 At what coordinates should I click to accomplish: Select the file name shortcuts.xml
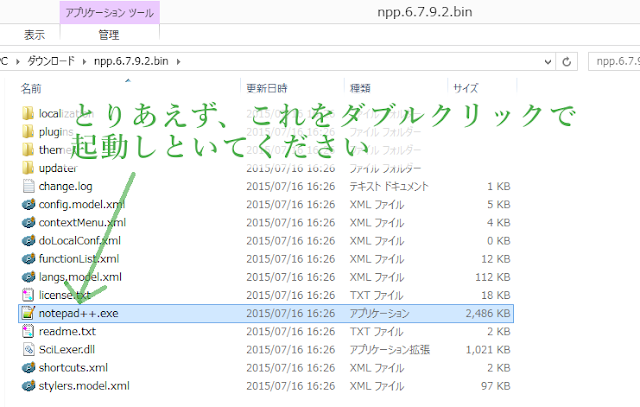click(x=73, y=367)
